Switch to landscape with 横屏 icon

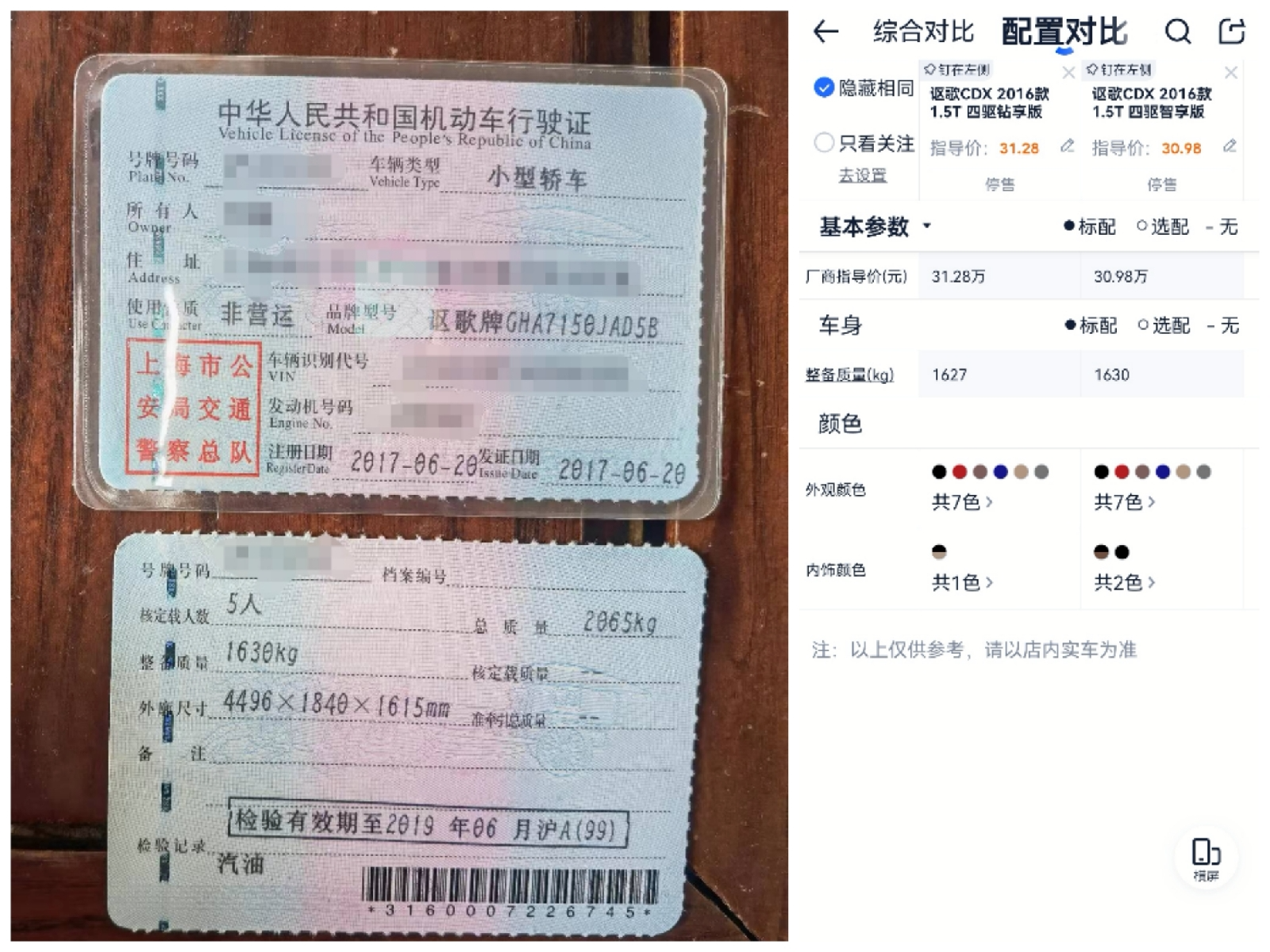(1206, 859)
